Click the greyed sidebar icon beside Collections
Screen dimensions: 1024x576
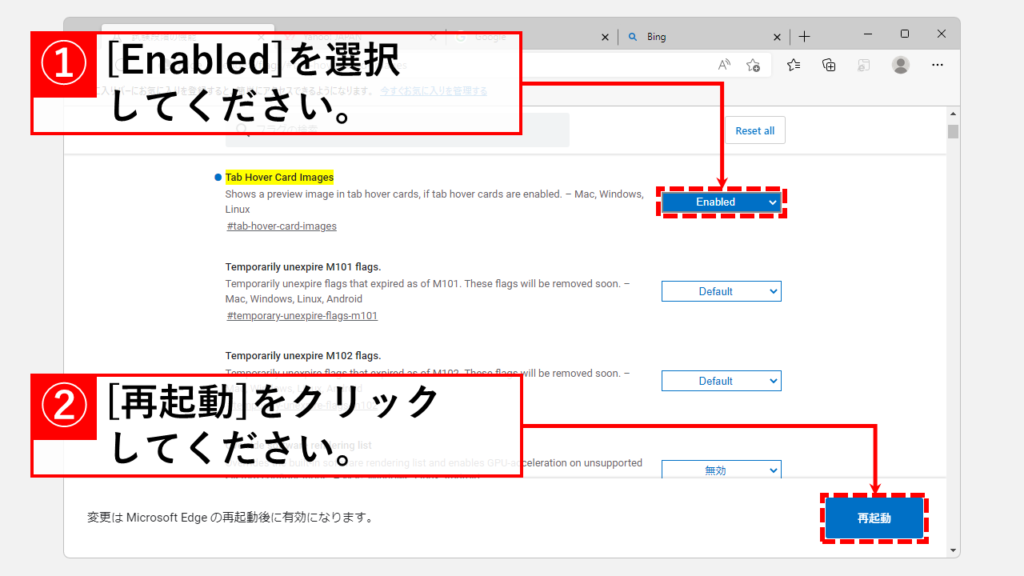(864, 65)
